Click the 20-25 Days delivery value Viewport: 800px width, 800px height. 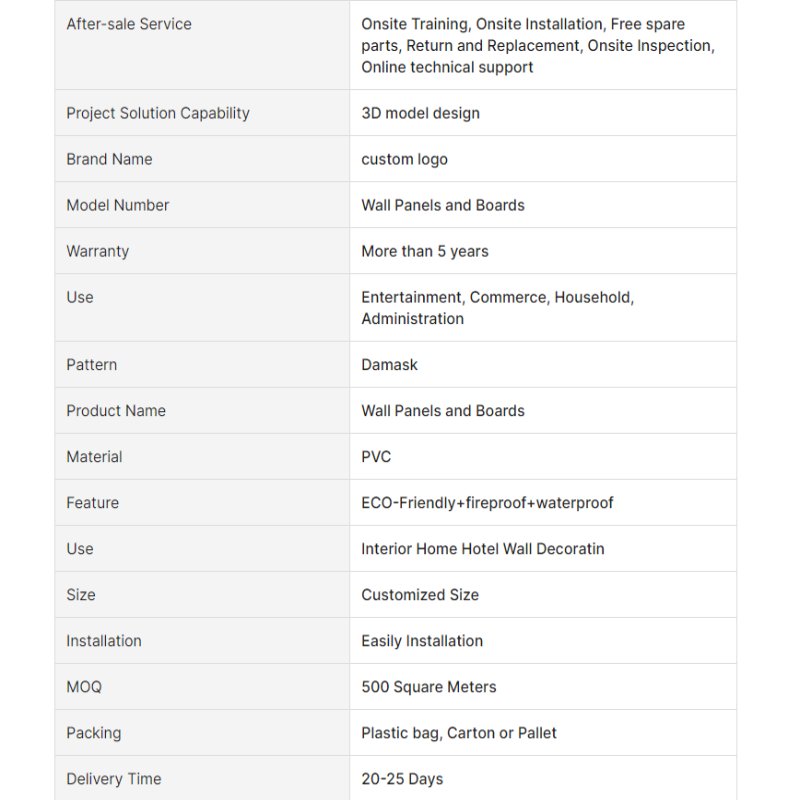(402, 779)
